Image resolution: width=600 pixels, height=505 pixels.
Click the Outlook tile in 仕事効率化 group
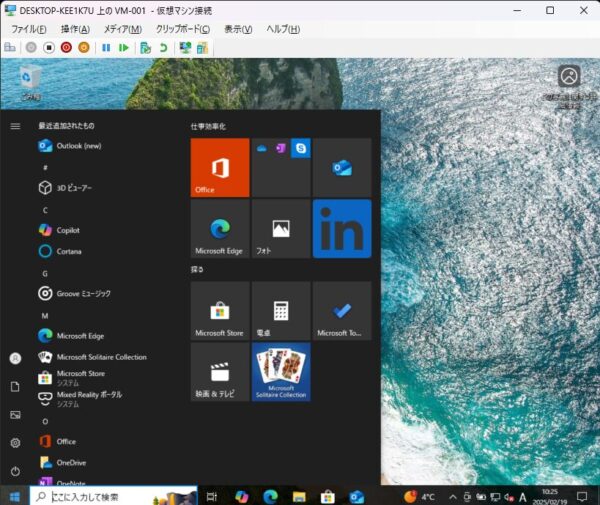coord(342,168)
